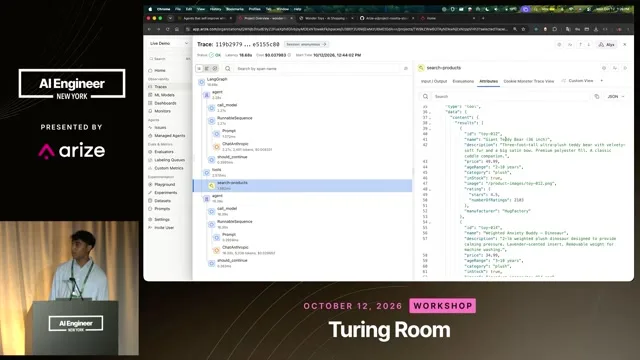Select the highlighted search-products span
This screenshot has width=640, height=360.
coord(302,185)
